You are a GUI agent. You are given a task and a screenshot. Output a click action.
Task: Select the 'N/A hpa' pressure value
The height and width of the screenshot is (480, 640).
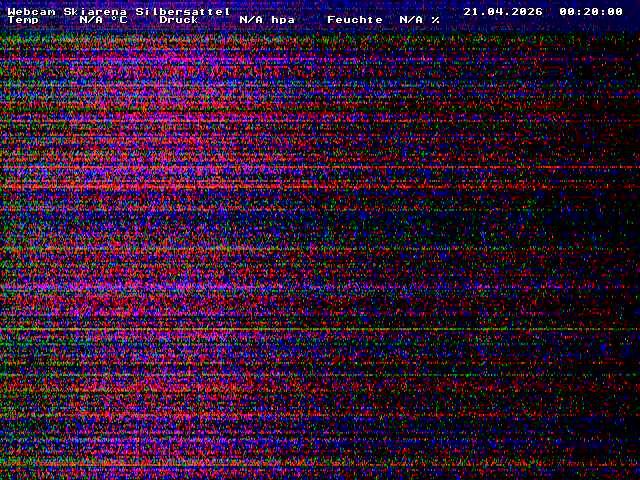pos(267,20)
